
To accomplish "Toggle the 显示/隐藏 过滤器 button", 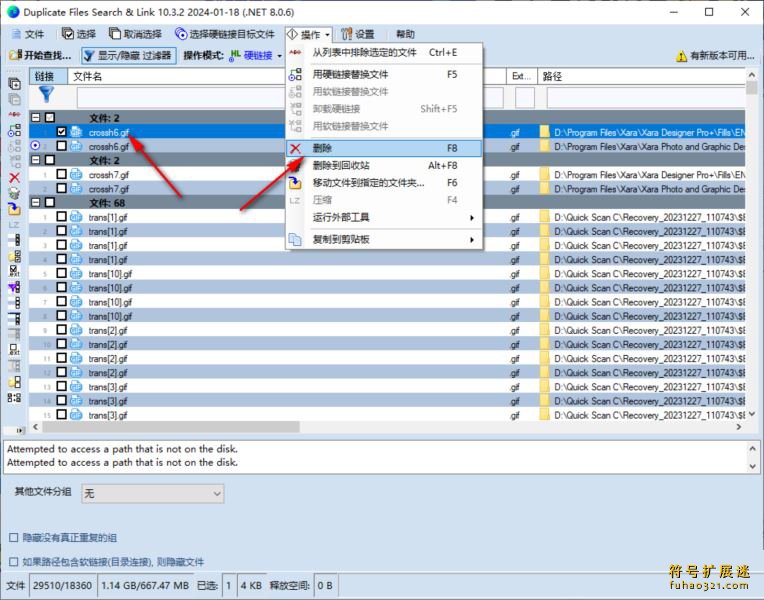I will tap(129, 56).
